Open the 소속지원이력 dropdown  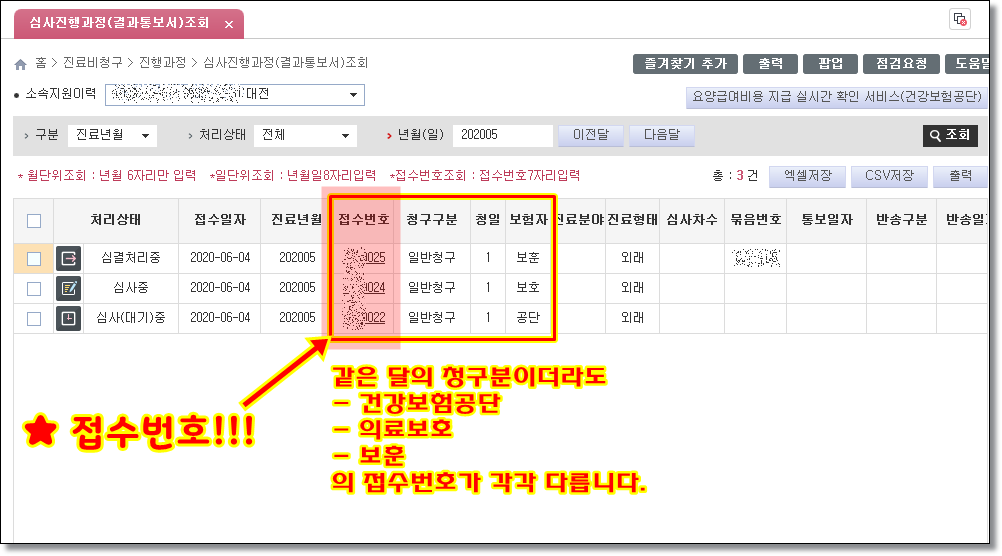[x=353, y=95]
